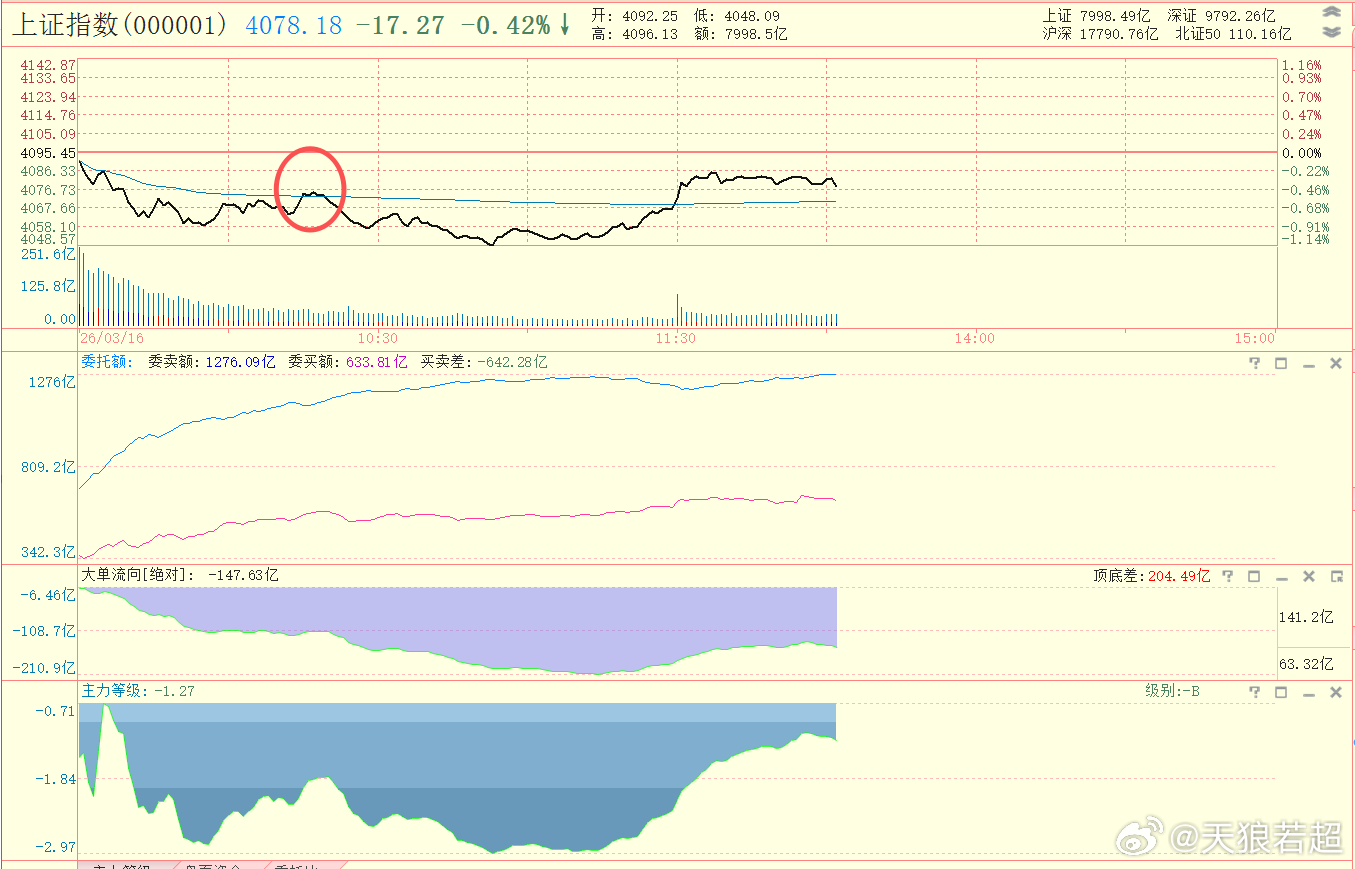The width and height of the screenshot is (1355, 869).
Task: Click the -108.7亿 axis label in 大单流向 panel
Action: [45, 631]
